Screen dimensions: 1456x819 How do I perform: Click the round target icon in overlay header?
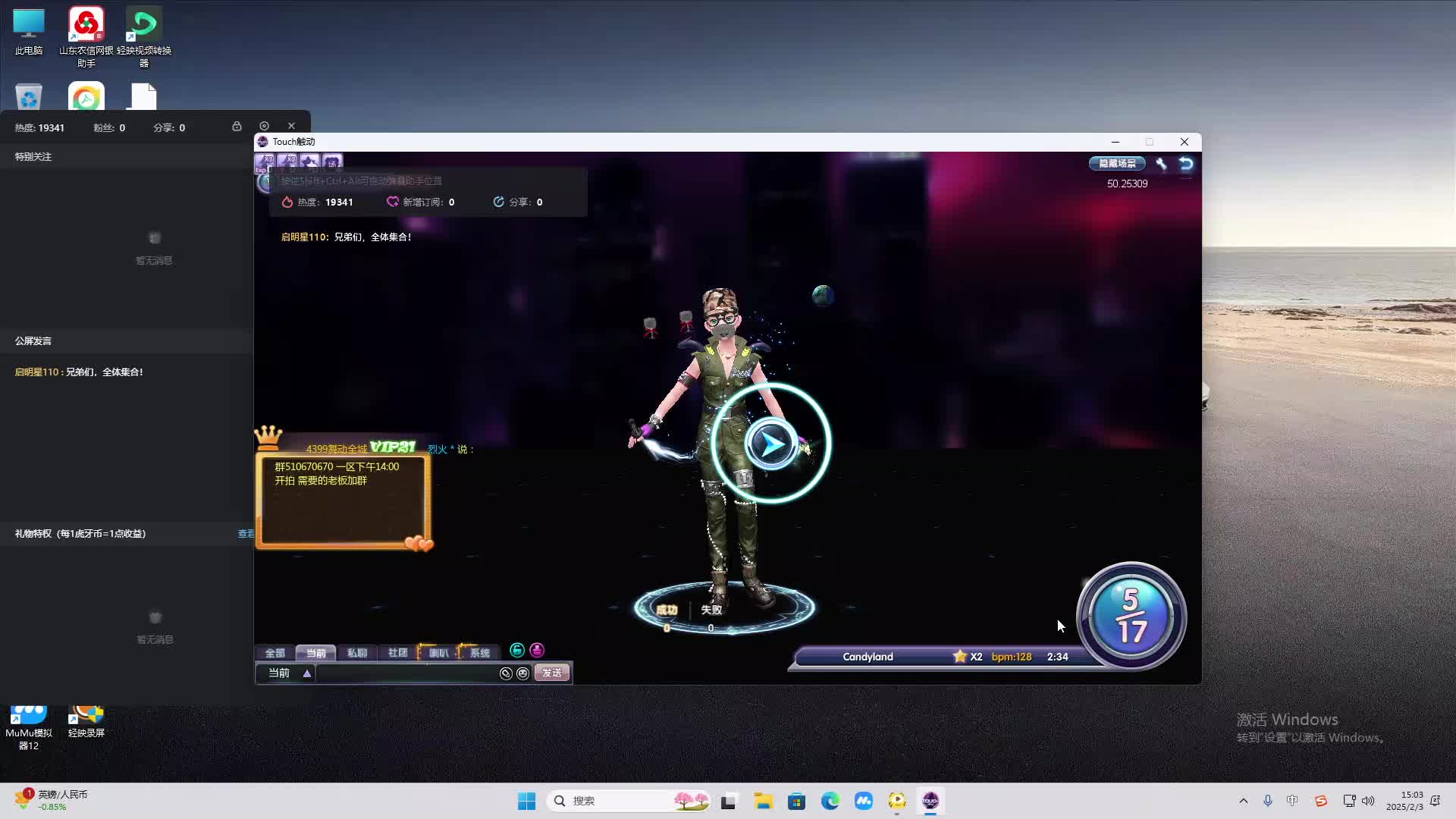pyautogui.click(x=264, y=126)
